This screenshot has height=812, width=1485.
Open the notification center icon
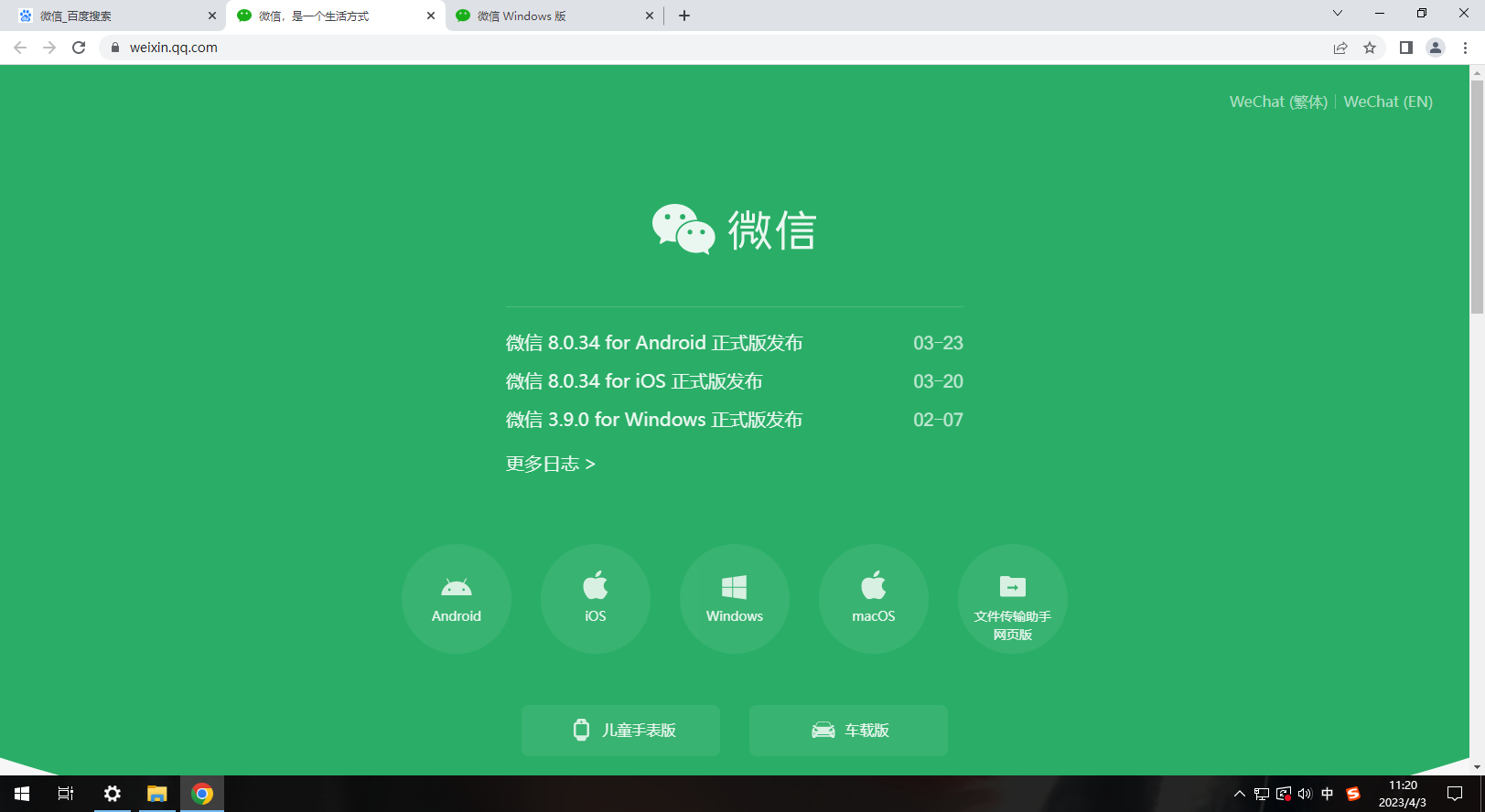tap(1455, 794)
